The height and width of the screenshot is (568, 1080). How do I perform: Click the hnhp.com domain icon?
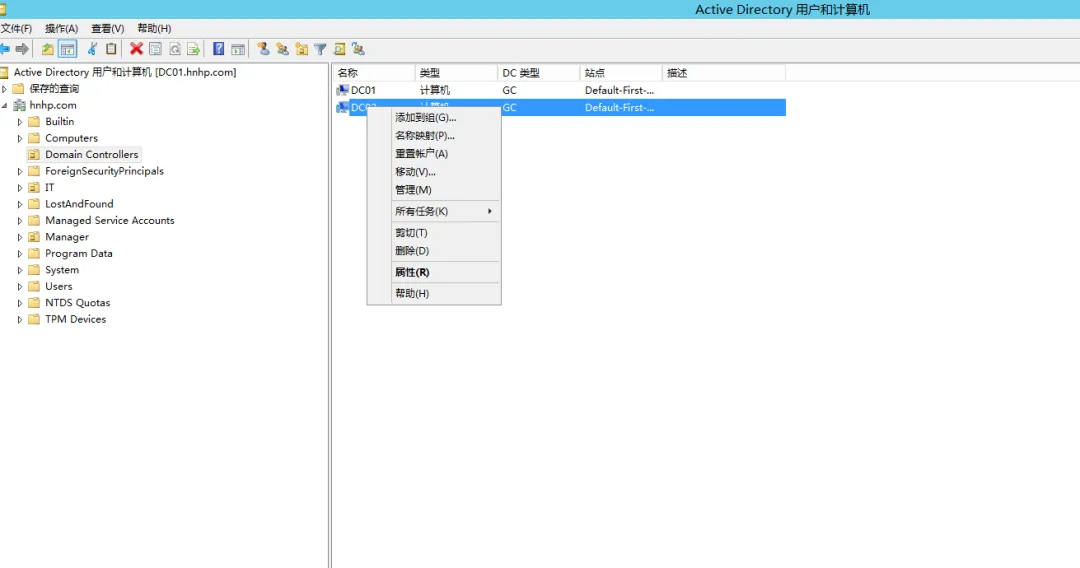pyautogui.click(x=19, y=105)
